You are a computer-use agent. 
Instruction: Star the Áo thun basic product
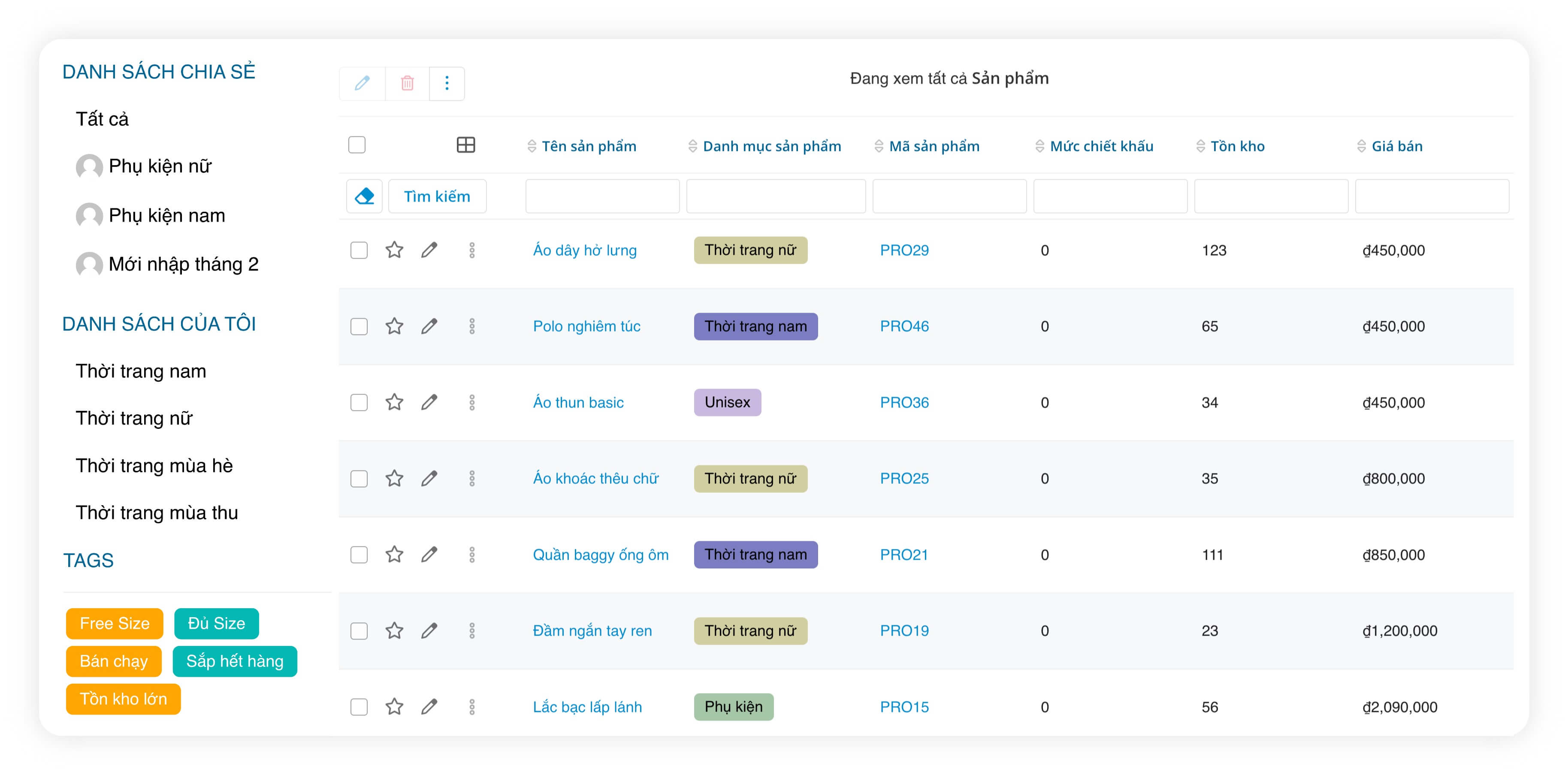pos(394,402)
